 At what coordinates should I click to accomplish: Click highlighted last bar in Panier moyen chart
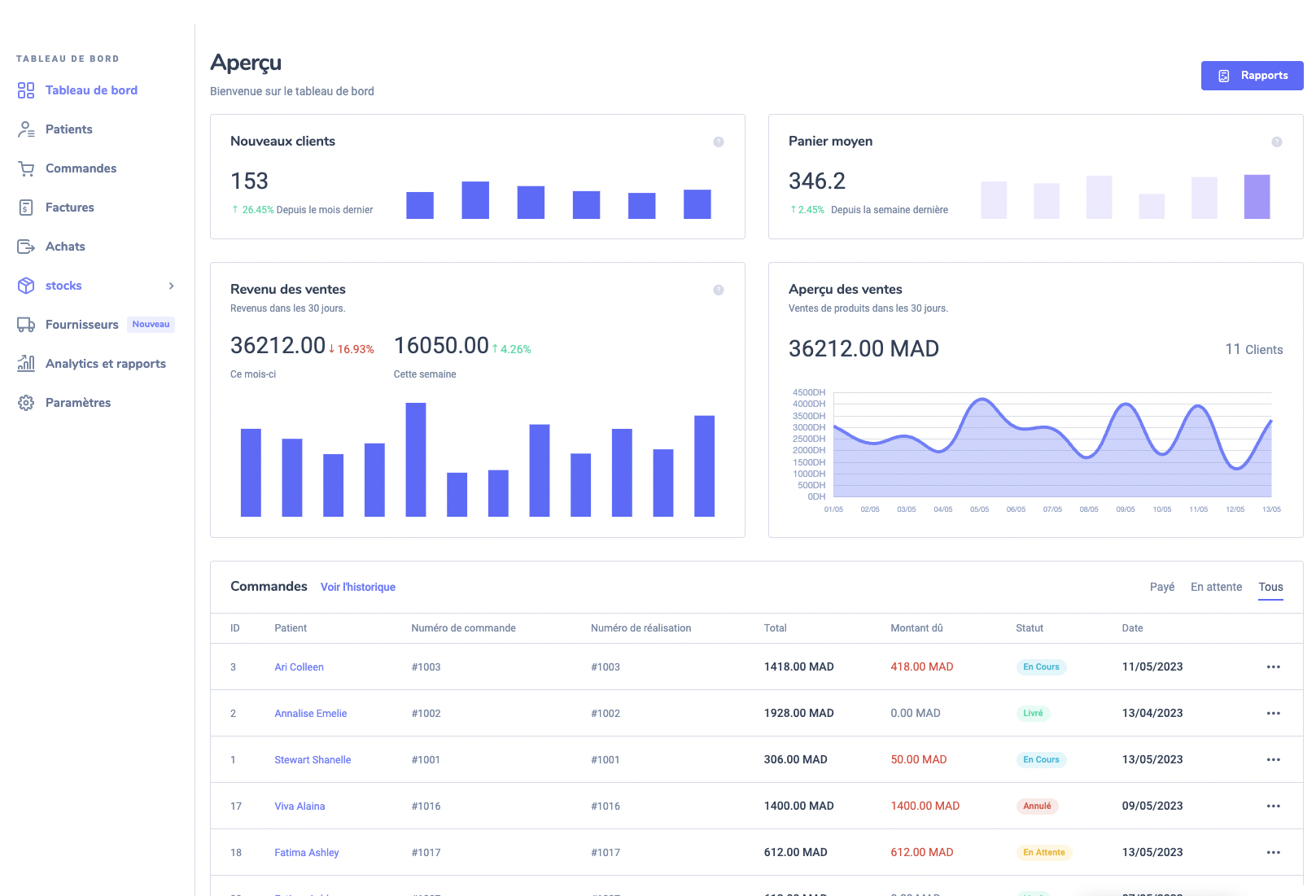point(1257,197)
